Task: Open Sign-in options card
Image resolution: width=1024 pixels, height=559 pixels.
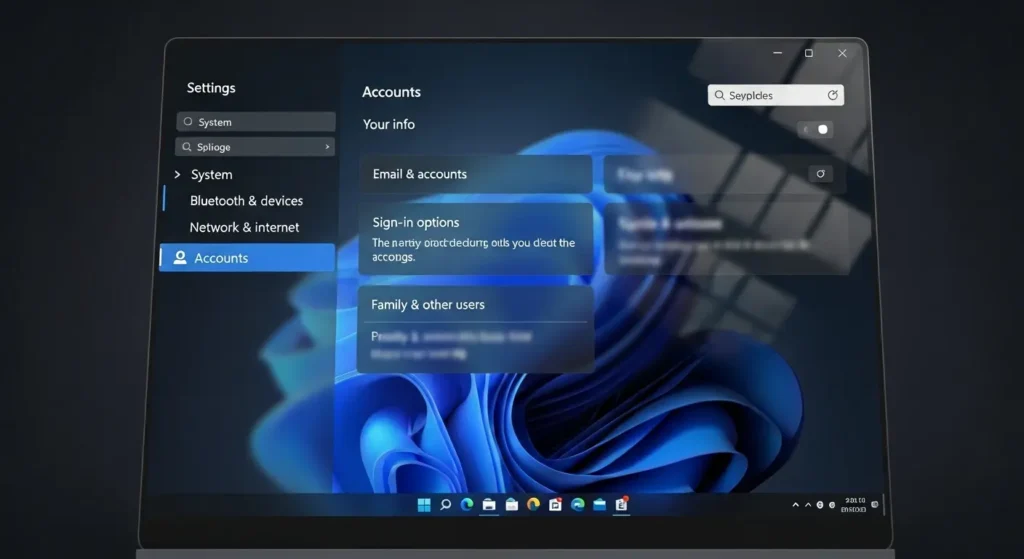Action: coord(475,238)
